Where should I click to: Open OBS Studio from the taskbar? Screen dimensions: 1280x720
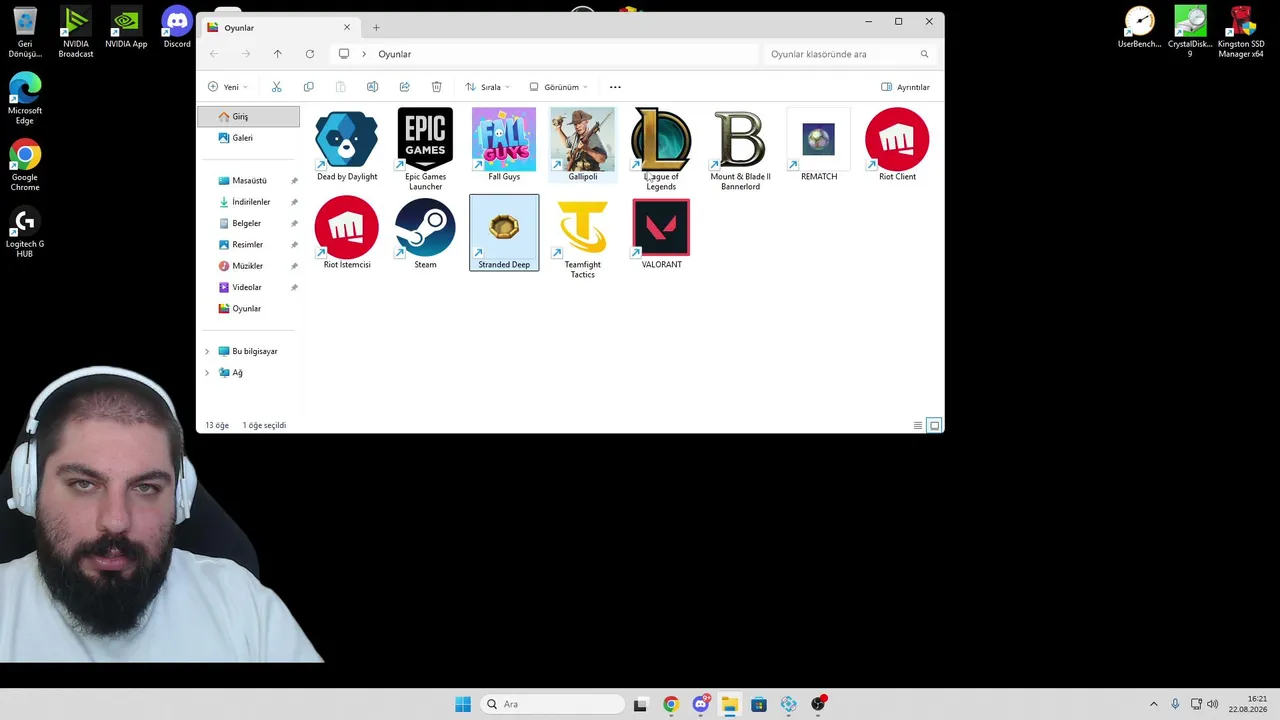coord(818,704)
